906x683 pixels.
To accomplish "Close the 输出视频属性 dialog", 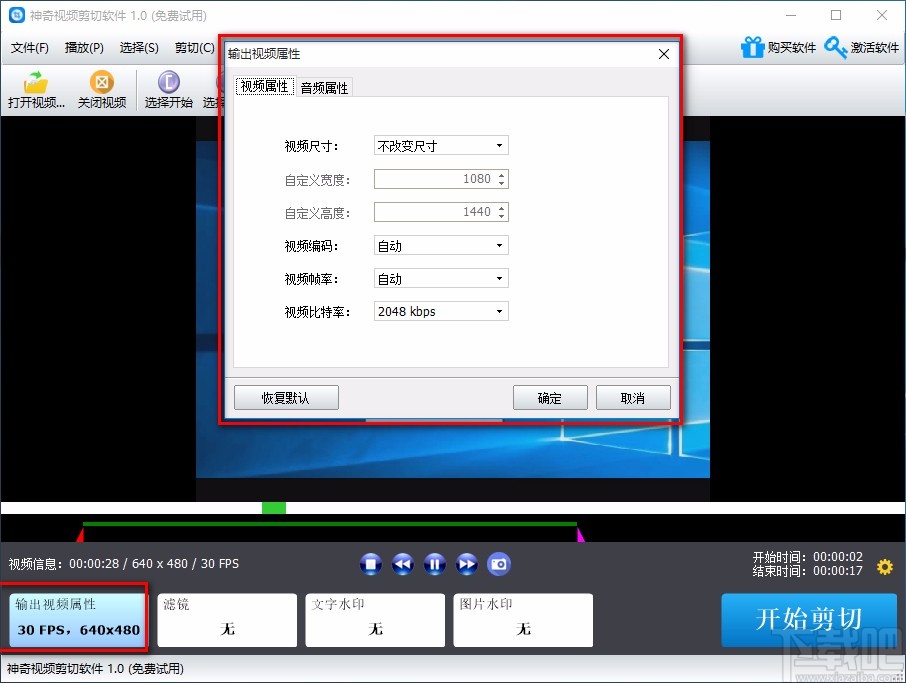I will click(664, 54).
